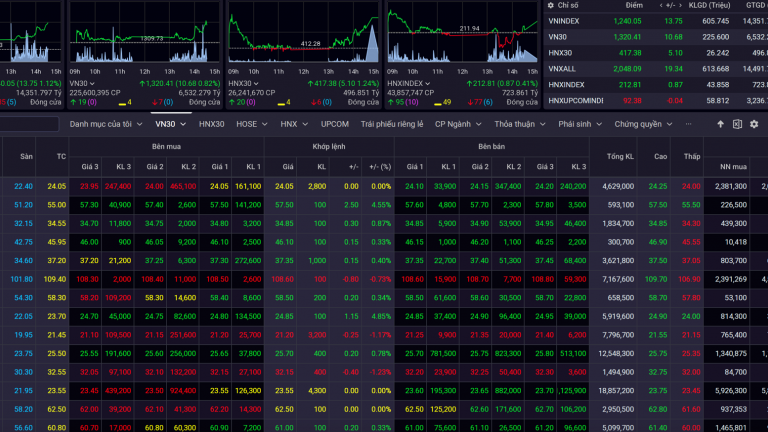The image size is (768, 432).
Task: Click the up arrow toolbar icon
Action: 720,124
